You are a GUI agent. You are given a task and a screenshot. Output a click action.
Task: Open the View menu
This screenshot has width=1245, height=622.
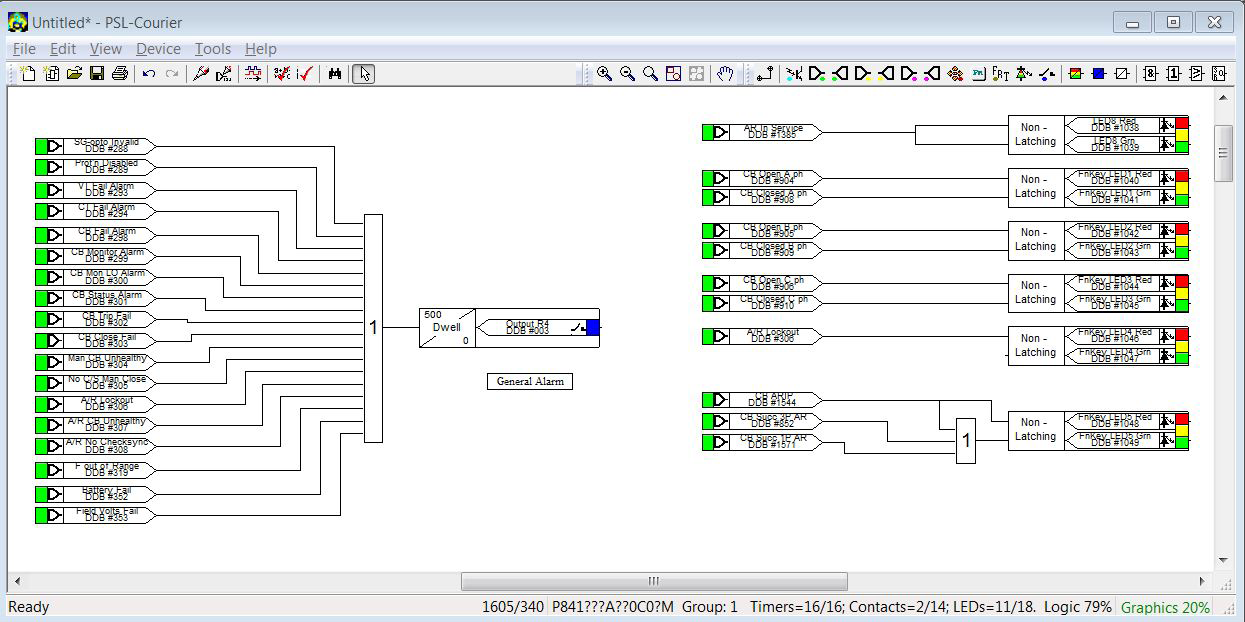click(105, 48)
